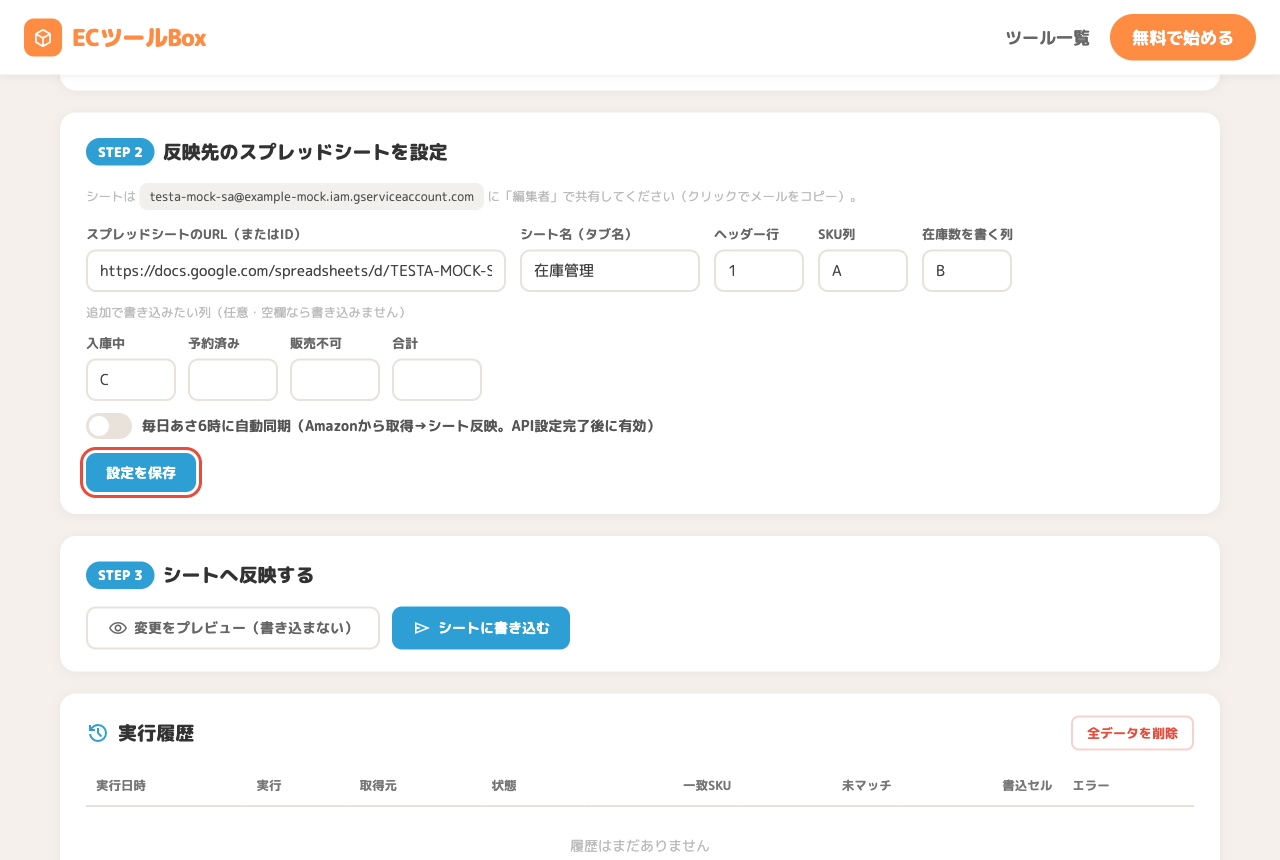Click the 履歴はまだありません empty message

click(x=640, y=846)
